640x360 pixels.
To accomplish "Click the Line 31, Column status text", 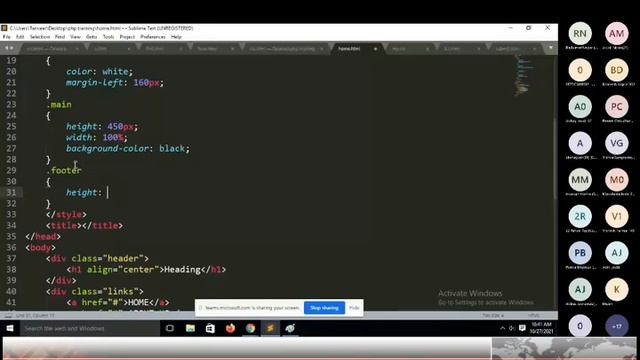I will (x=35, y=316).
